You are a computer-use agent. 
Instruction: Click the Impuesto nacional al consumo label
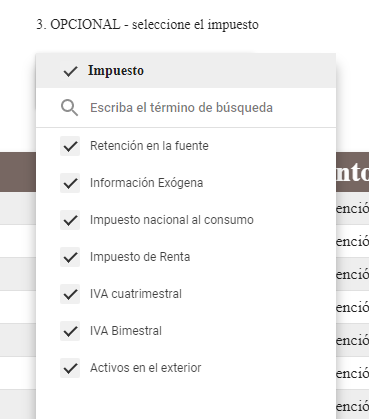[172, 220]
